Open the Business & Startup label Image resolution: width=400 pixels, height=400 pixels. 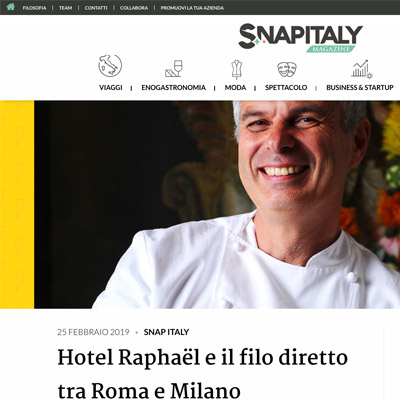360,88
